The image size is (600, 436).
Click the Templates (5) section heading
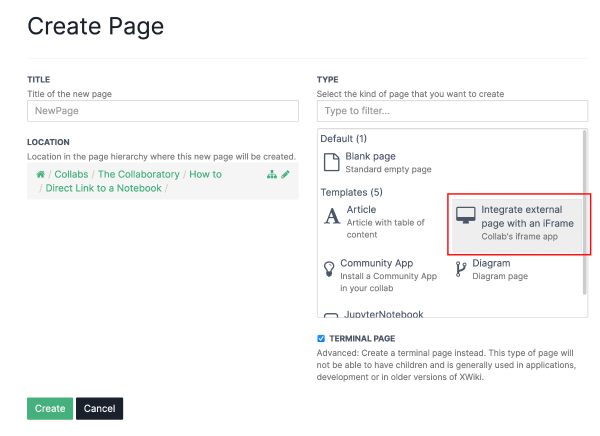(351, 192)
